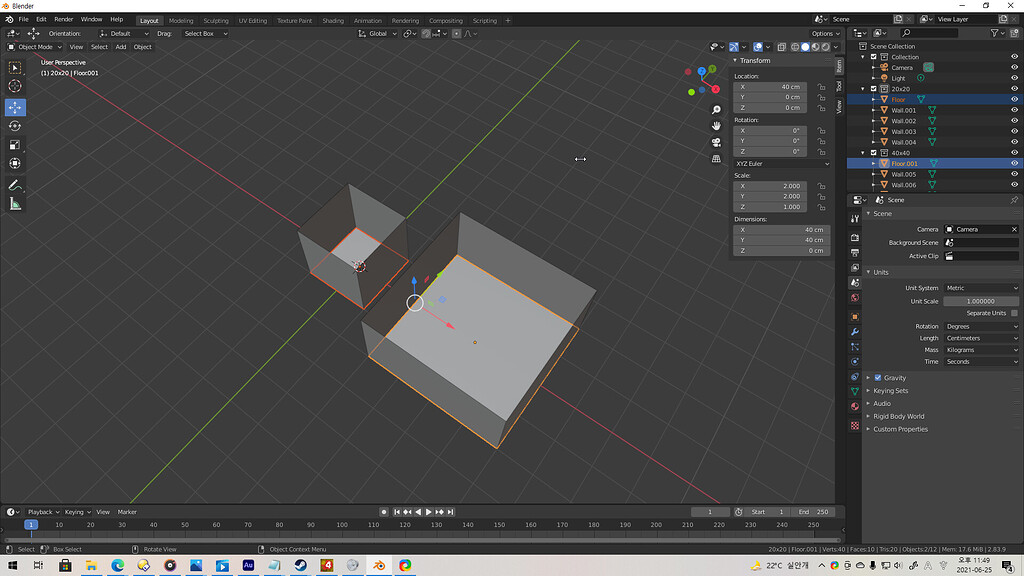
Task: Switch orthographic/perspective grid icon
Action: tap(716, 159)
